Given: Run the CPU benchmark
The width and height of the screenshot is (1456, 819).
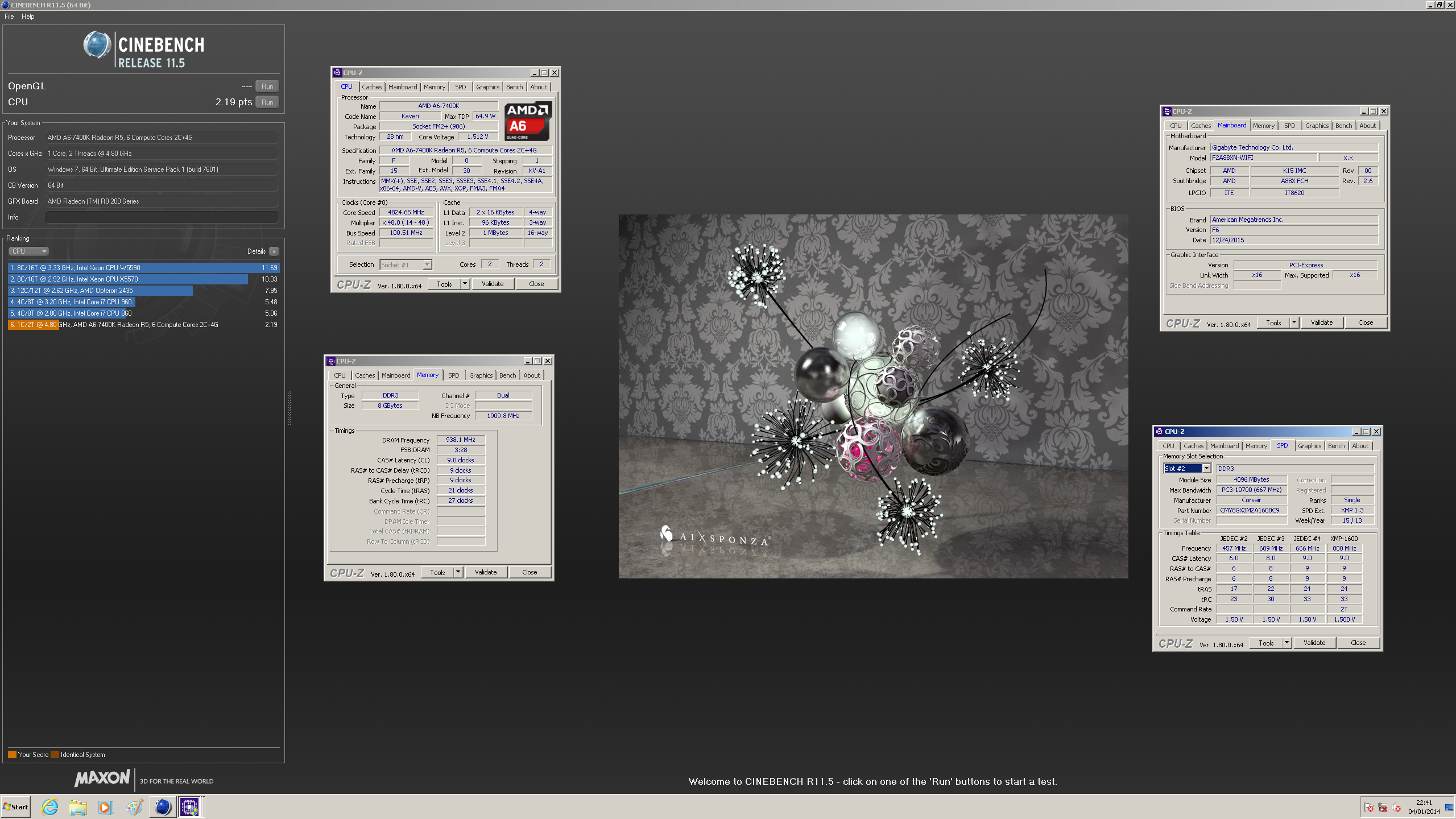Looking at the screenshot, I should coord(267,102).
